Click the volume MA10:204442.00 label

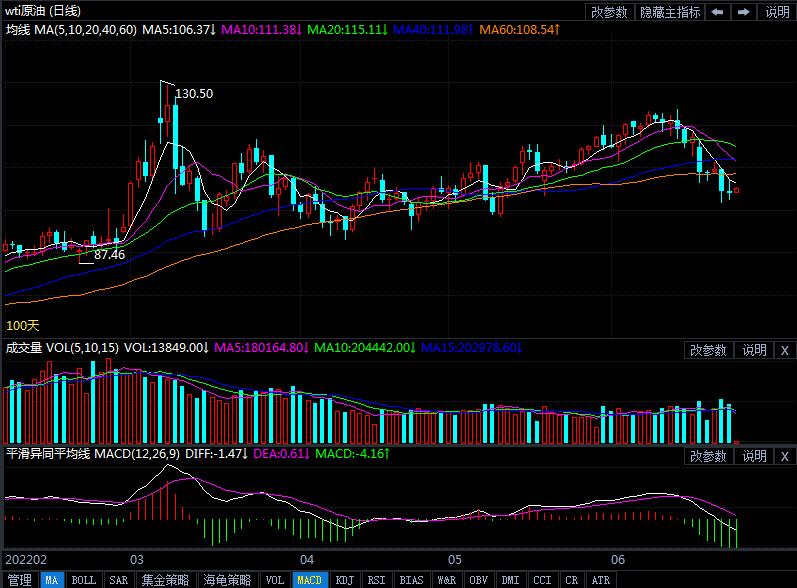pyautogui.click(x=364, y=348)
